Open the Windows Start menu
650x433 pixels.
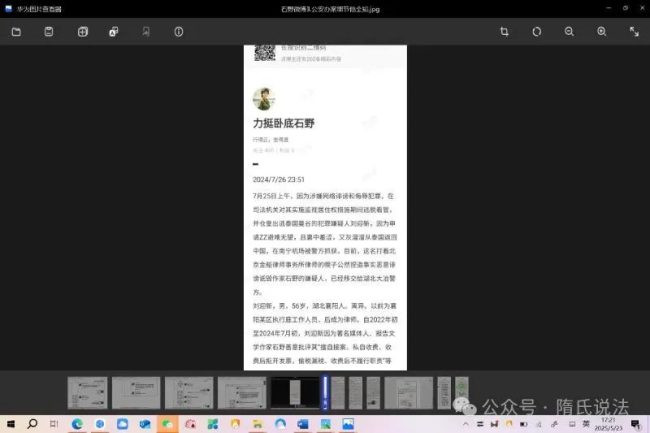(x=10, y=424)
